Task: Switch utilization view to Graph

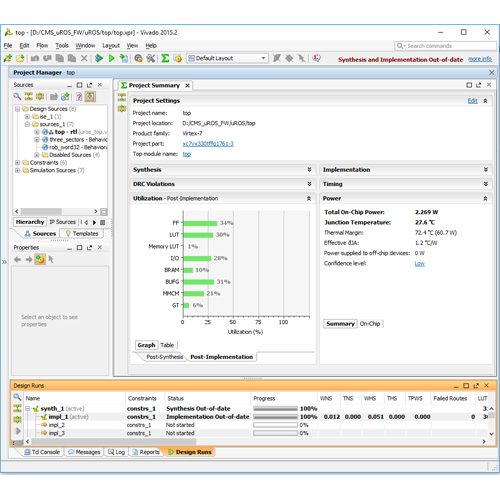Action: (x=146, y=345)
